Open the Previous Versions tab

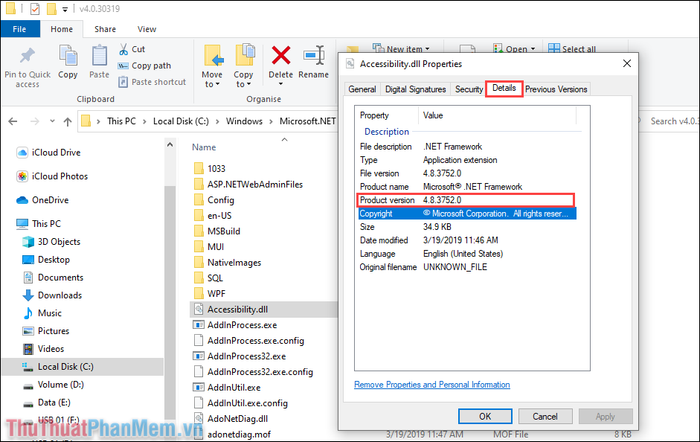click(556, 89)
